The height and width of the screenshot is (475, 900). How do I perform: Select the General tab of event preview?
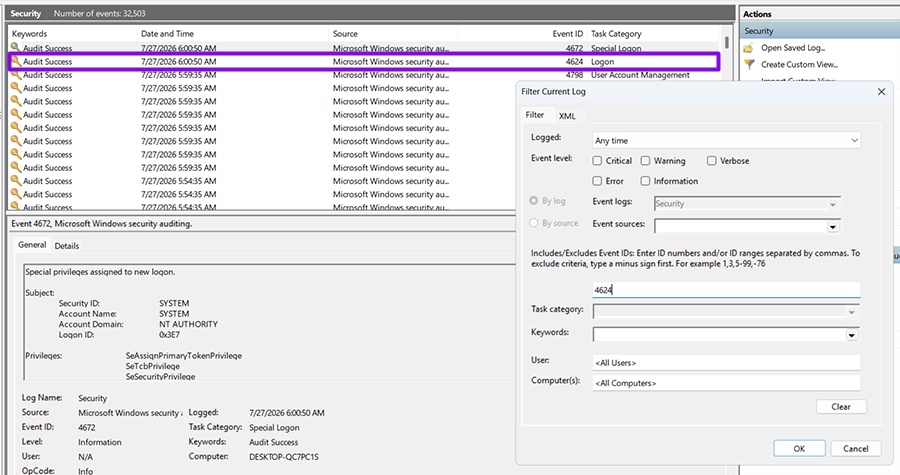click(x=32, y=245)
